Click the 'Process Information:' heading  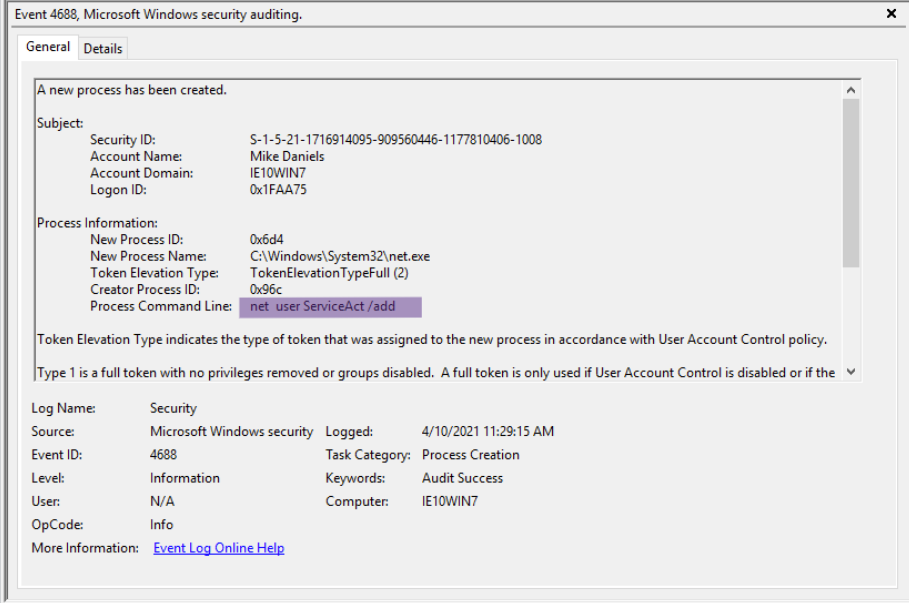tap(97, 223)
